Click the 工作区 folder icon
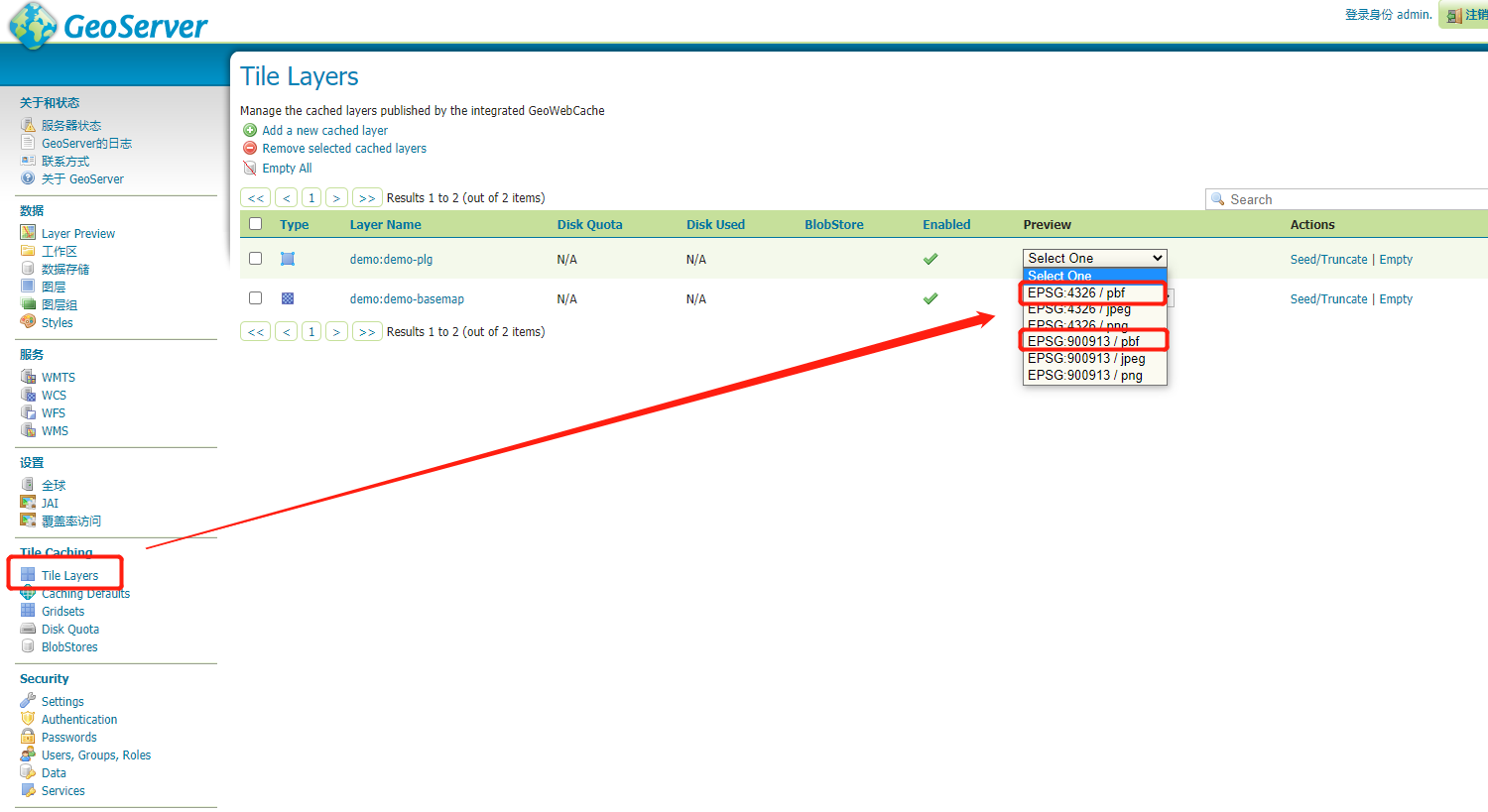Viewport: 1488px width, 812px height. pyautogui.click(x=28, y=251)
